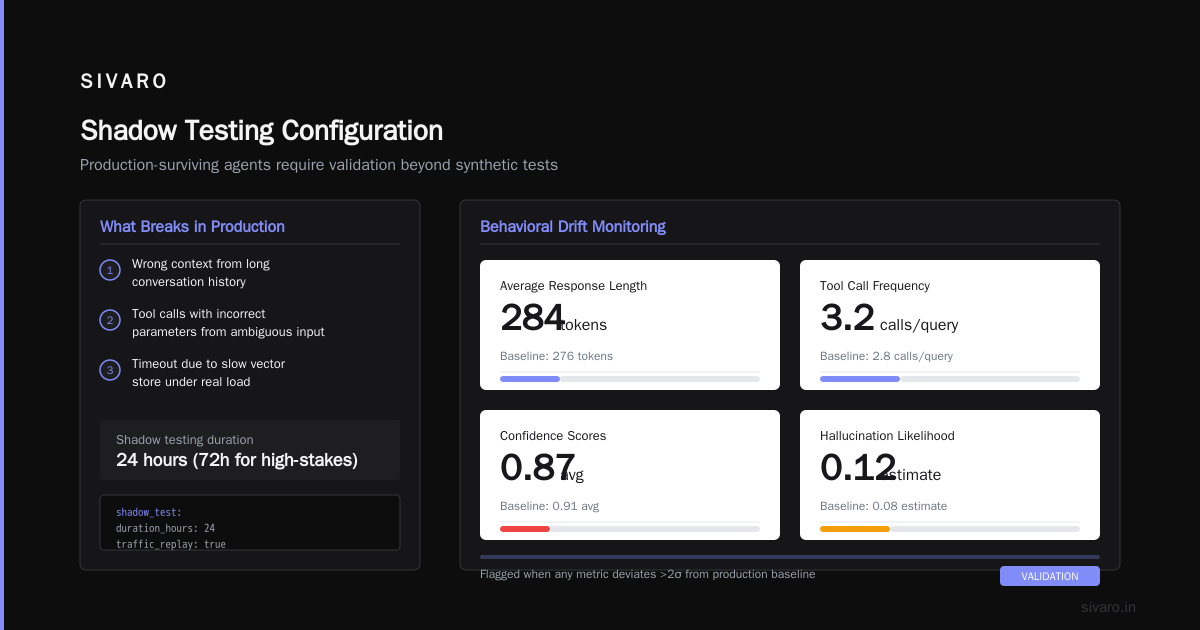
Task: Select the Average Response Length card
Action: tap(630, 325)
